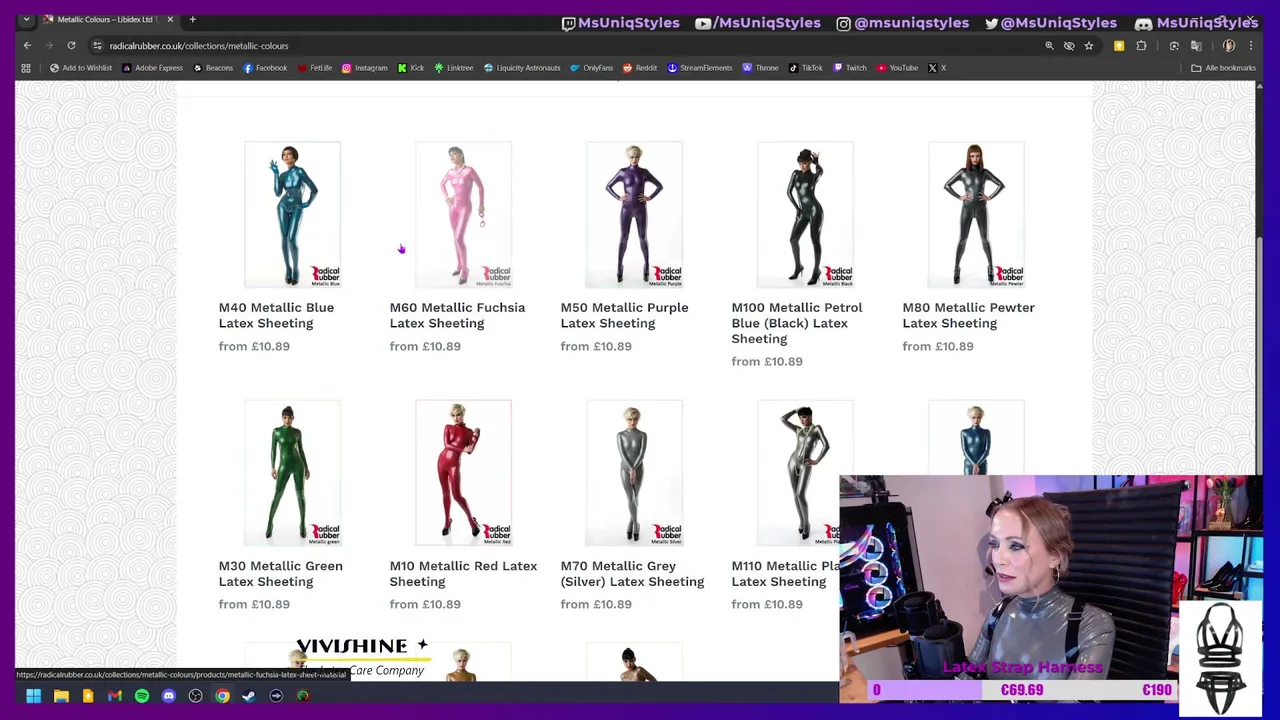
Task: Open the Chrome profile avatar
Action: coord(1229,45)
